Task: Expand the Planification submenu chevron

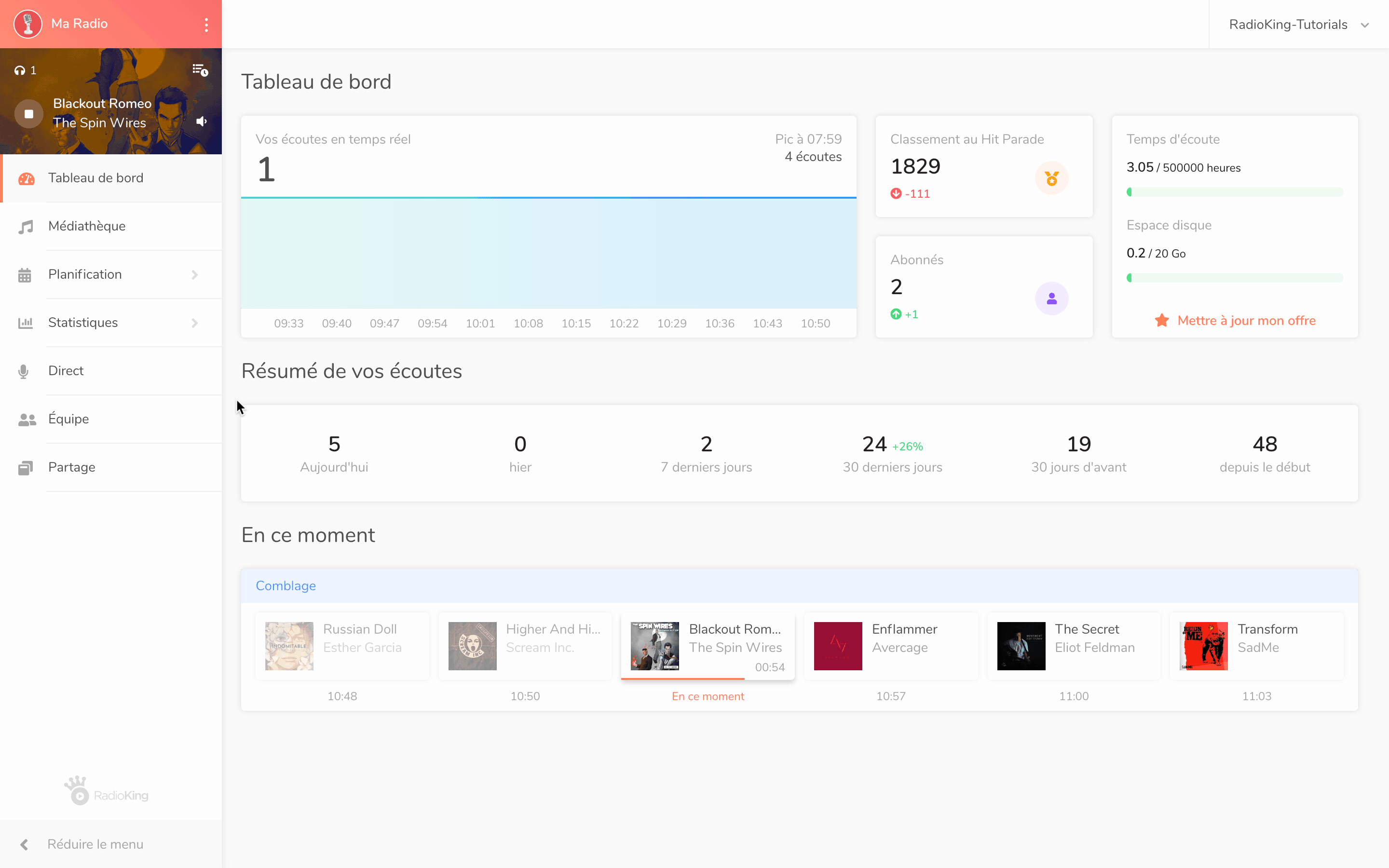Action: pos(194,274)
